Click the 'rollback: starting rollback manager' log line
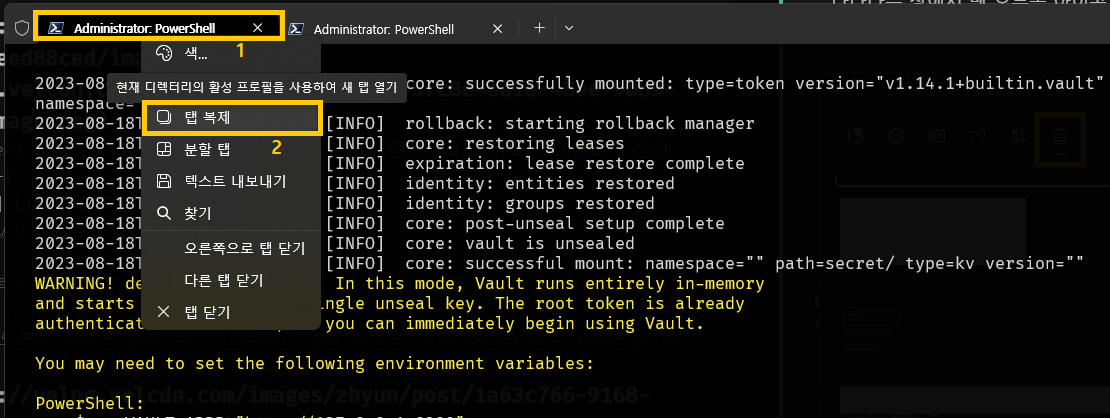The height and width of the screenshot is (419, 1110). click(x=579, y=124)
